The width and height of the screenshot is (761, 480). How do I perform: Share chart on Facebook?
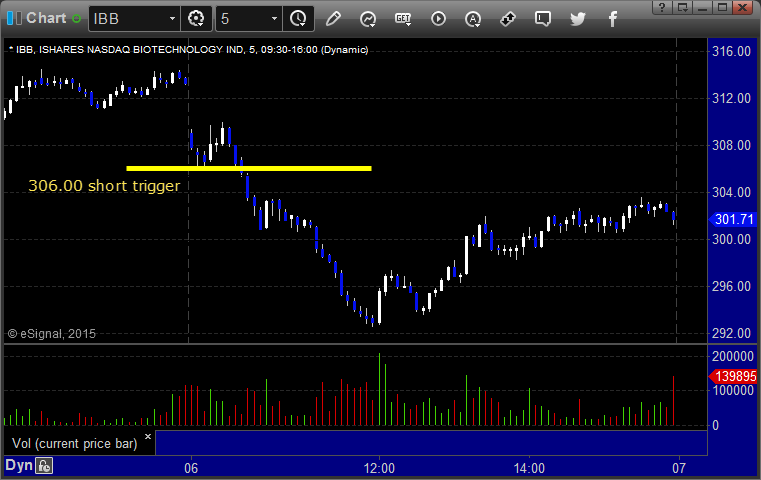point(613,19)
